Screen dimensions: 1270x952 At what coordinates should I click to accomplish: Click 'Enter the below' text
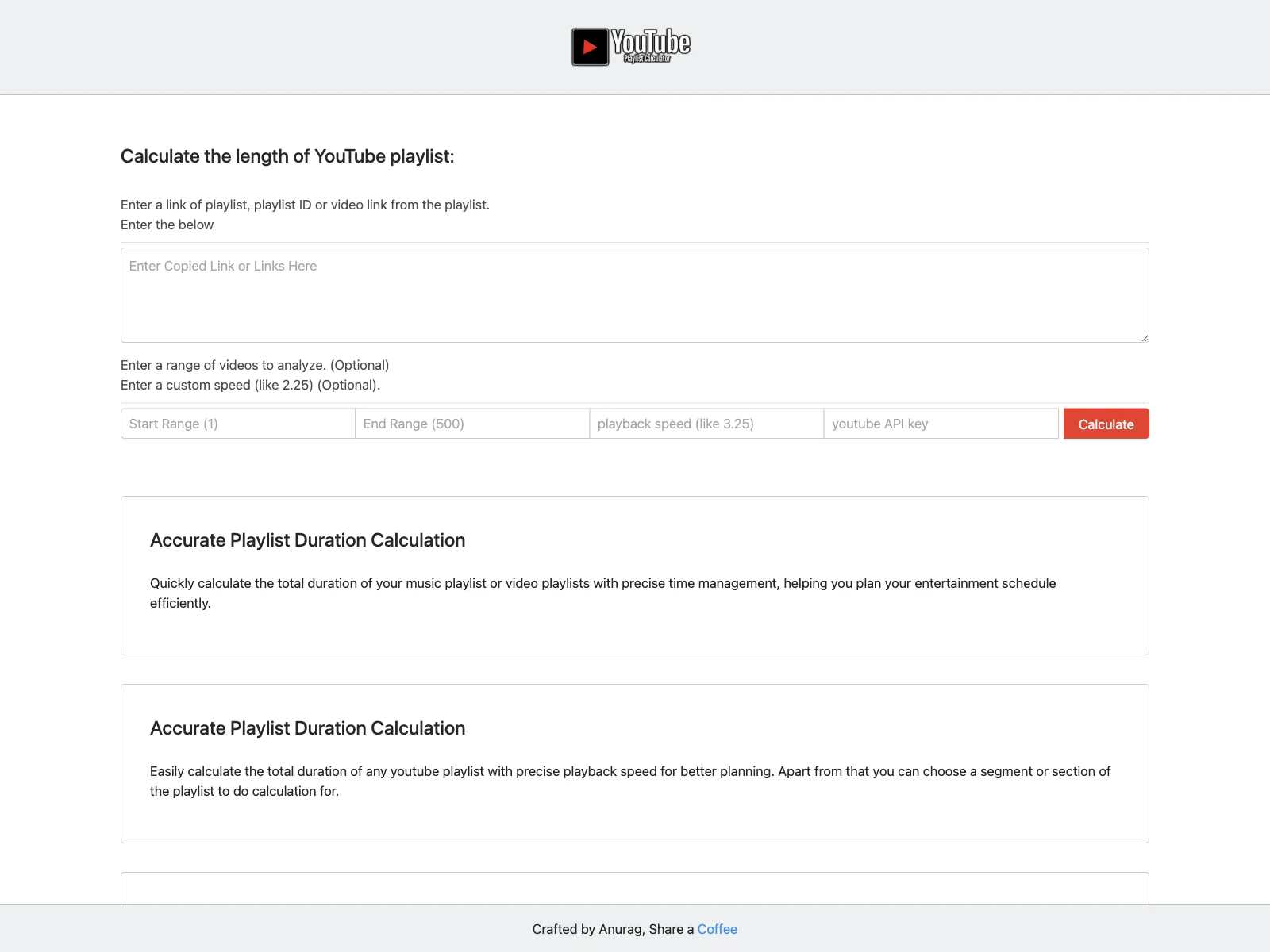click(167, 225)
